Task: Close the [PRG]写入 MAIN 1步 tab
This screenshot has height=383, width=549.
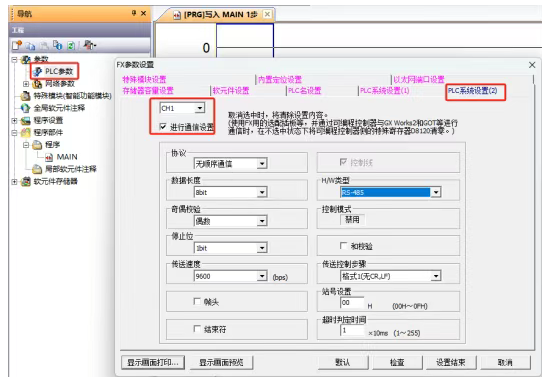Action: (x=267, y=14)
